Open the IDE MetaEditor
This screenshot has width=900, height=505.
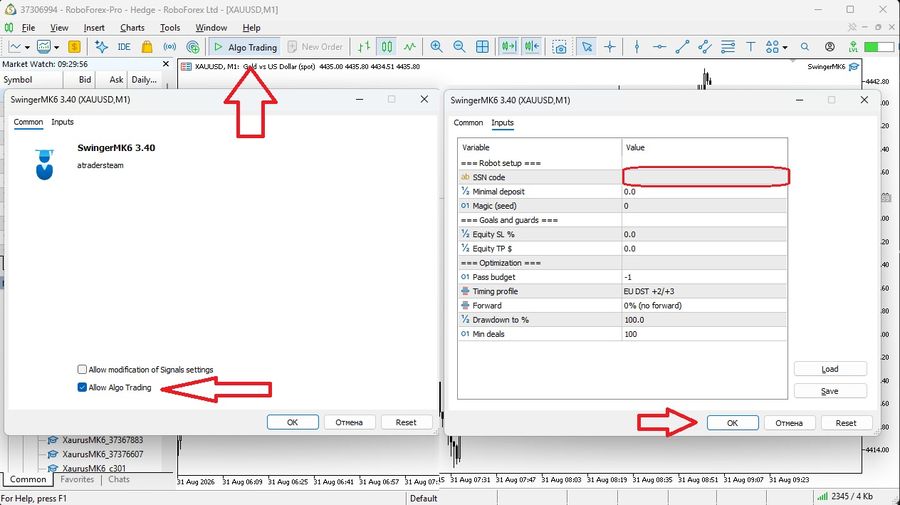pyautogui.click(x=124, y=47)
